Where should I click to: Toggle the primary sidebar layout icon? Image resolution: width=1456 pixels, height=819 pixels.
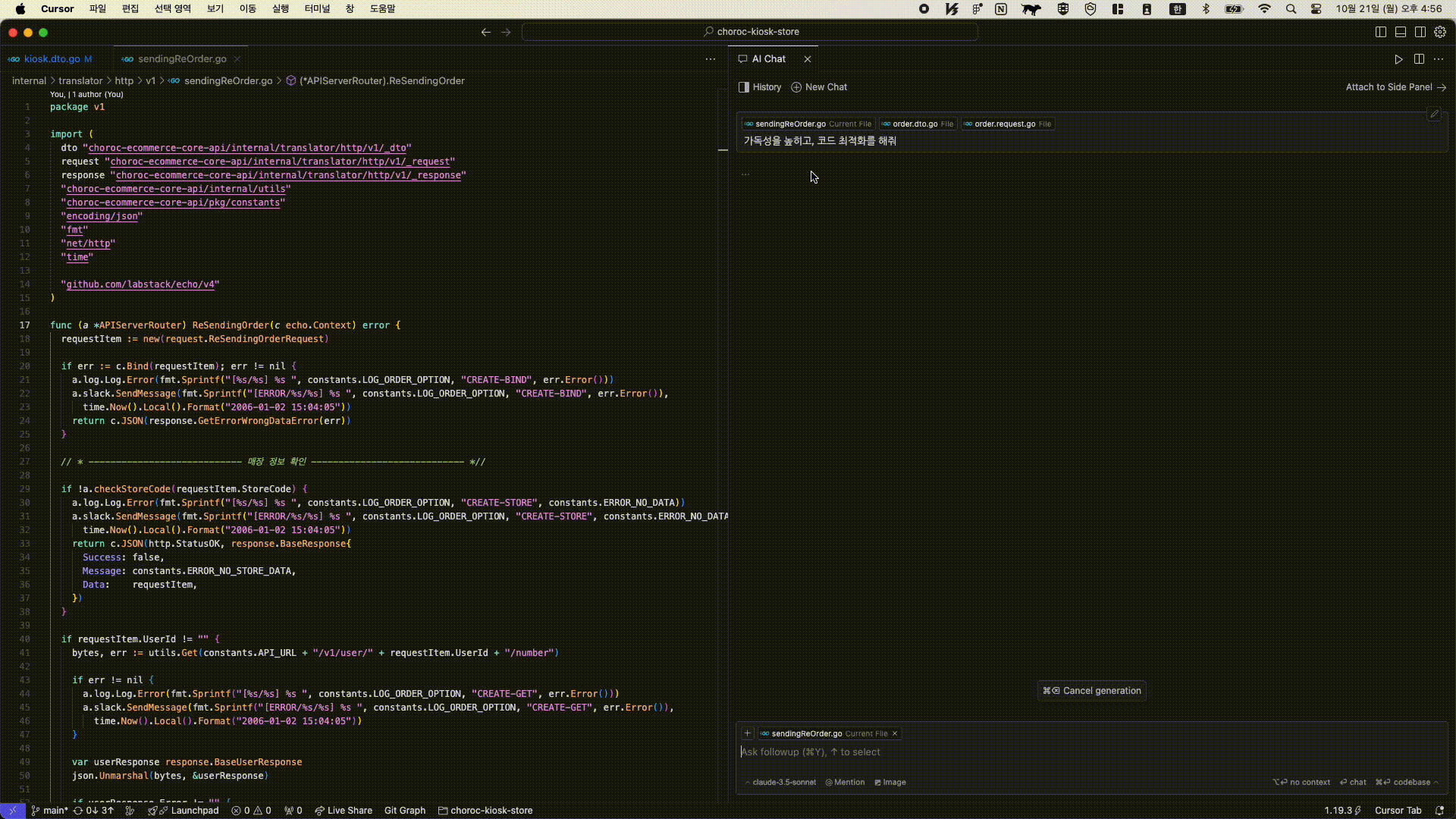1381,32
